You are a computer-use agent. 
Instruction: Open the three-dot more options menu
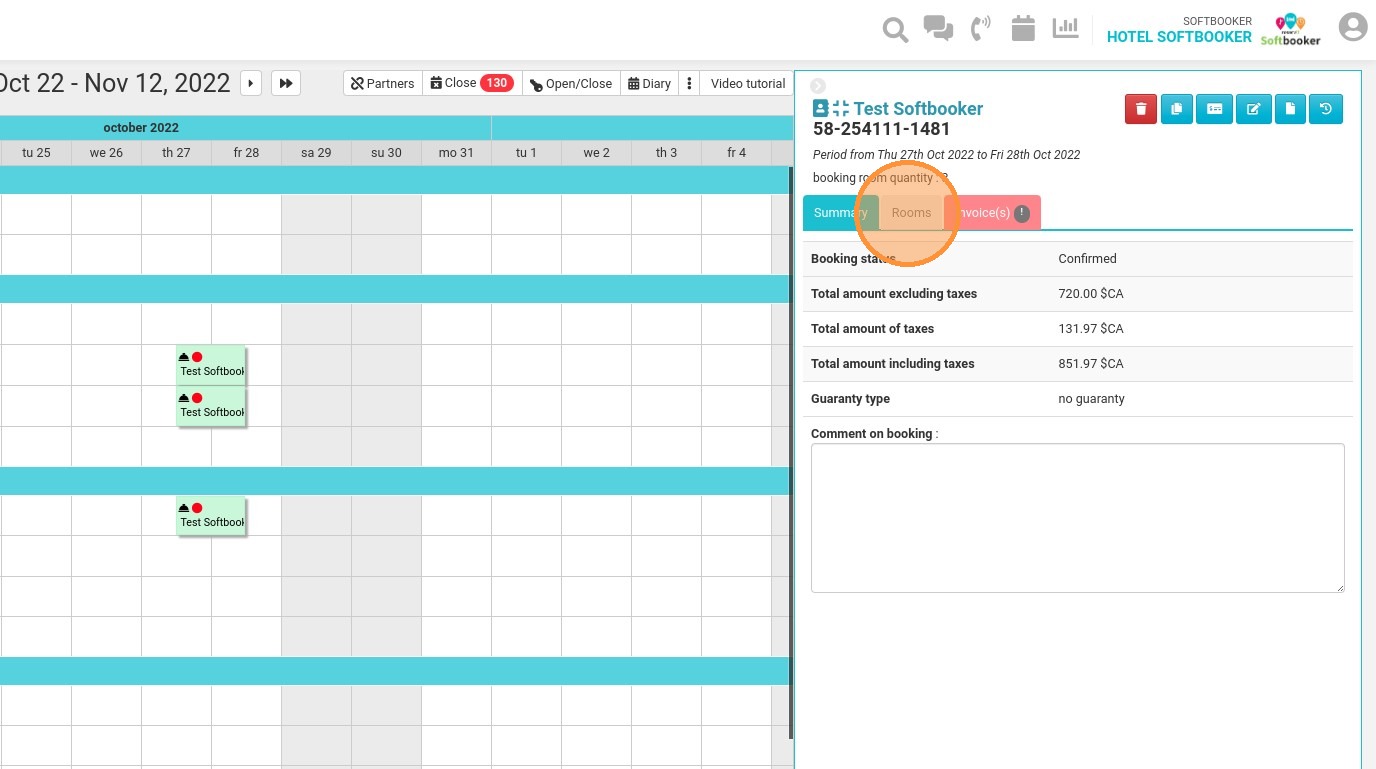point(689,83)
